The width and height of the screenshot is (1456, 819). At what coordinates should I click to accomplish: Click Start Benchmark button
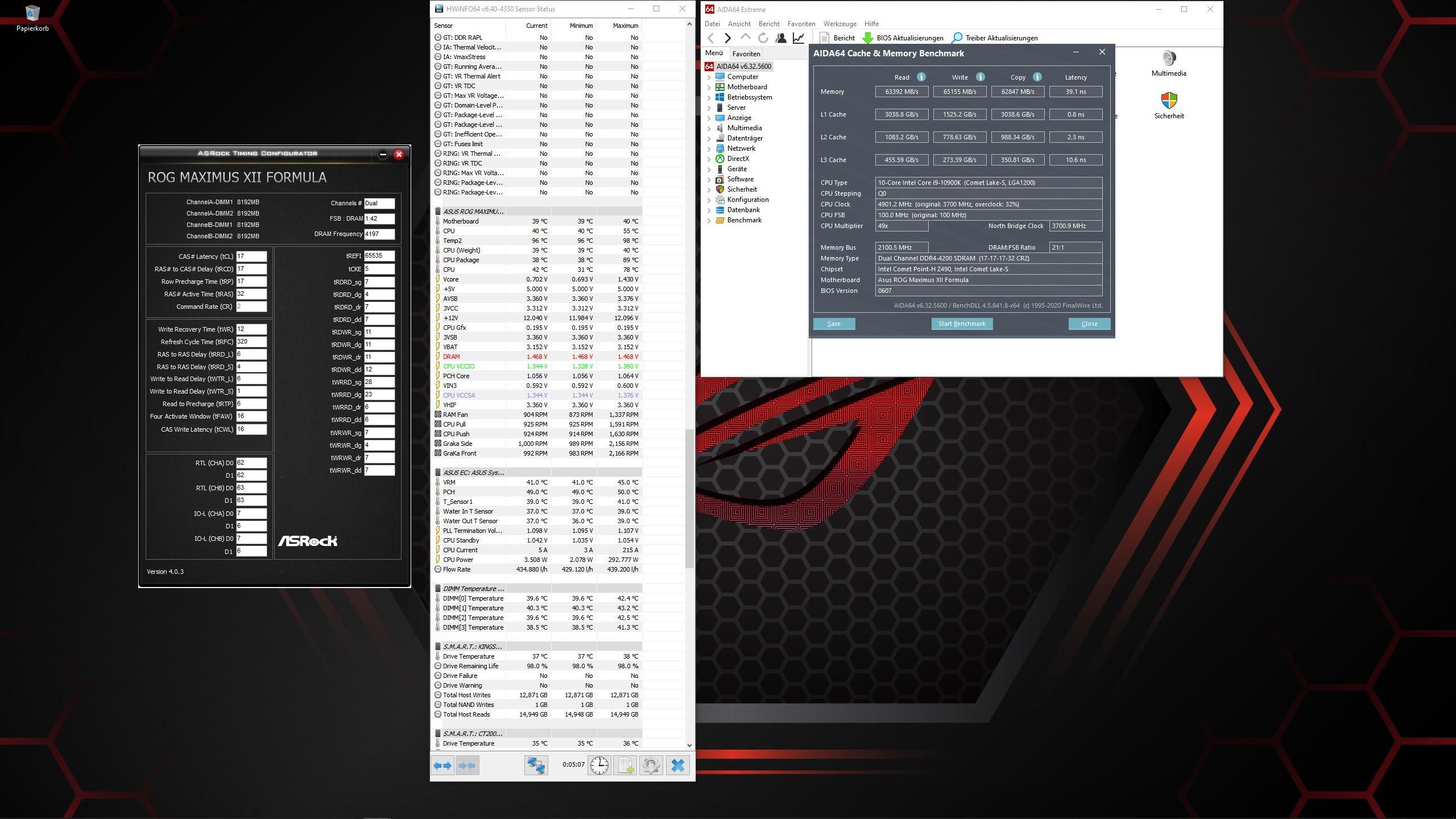pos(962,324)
